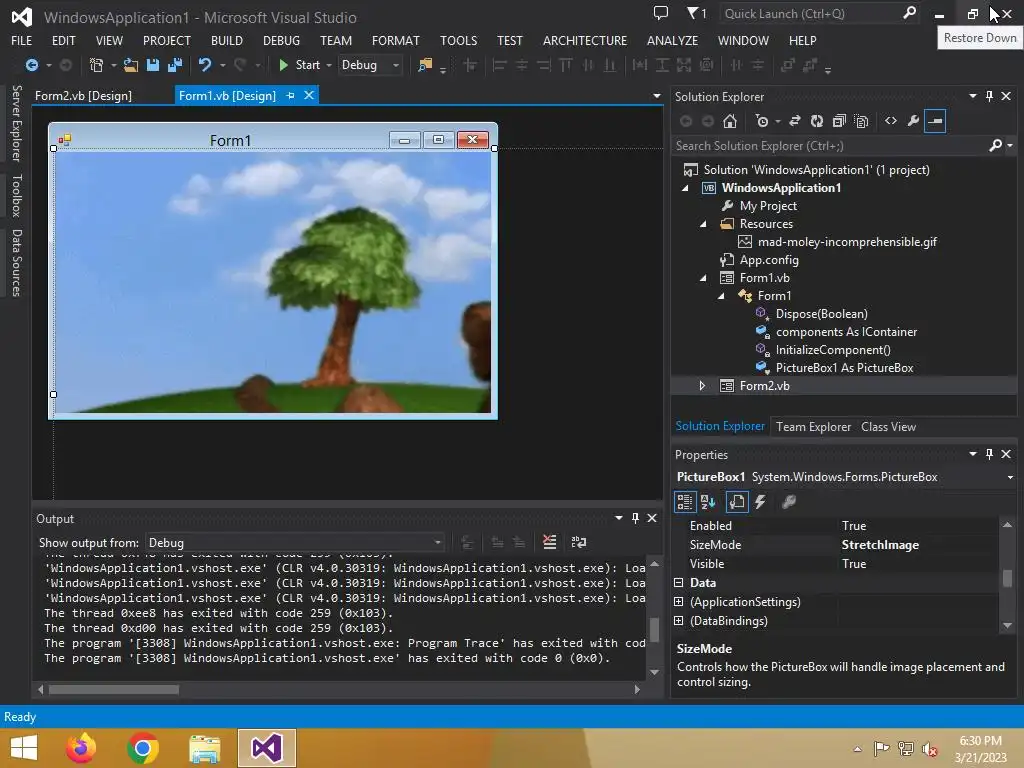Switch to the Form2.vb [Design] tab
Viewport: 1024px width, 768px height.
click(84, 96)
